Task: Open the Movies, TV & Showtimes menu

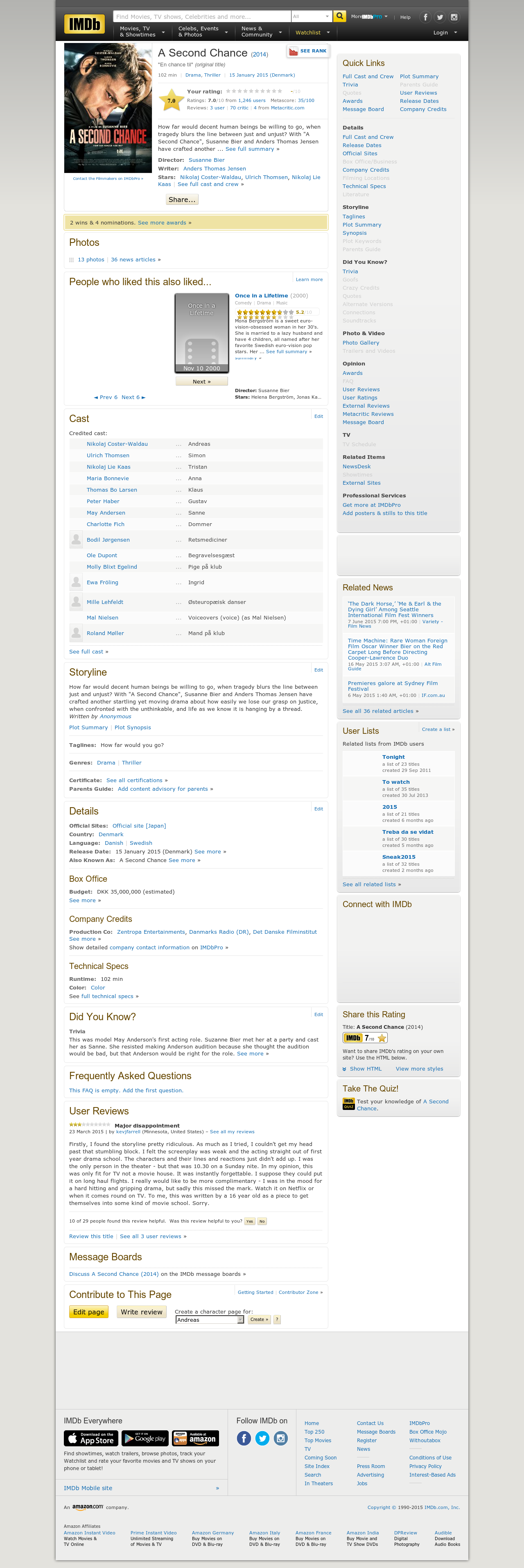Action: coord(142,32)
